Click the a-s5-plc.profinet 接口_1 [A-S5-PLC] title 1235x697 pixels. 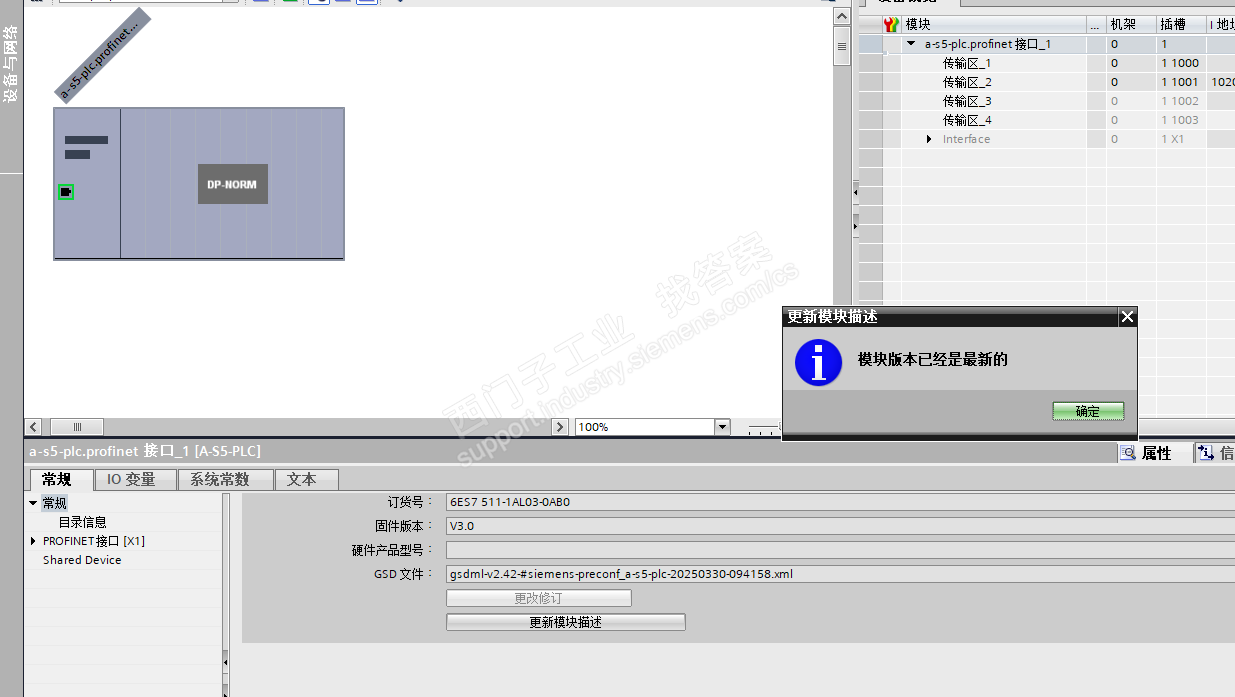[145, 451]
